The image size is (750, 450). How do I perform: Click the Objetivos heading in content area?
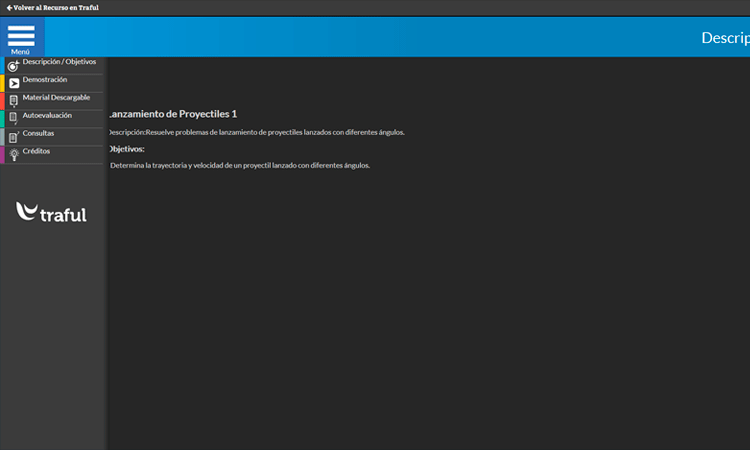pyautogui.click(x=127, y=149)
